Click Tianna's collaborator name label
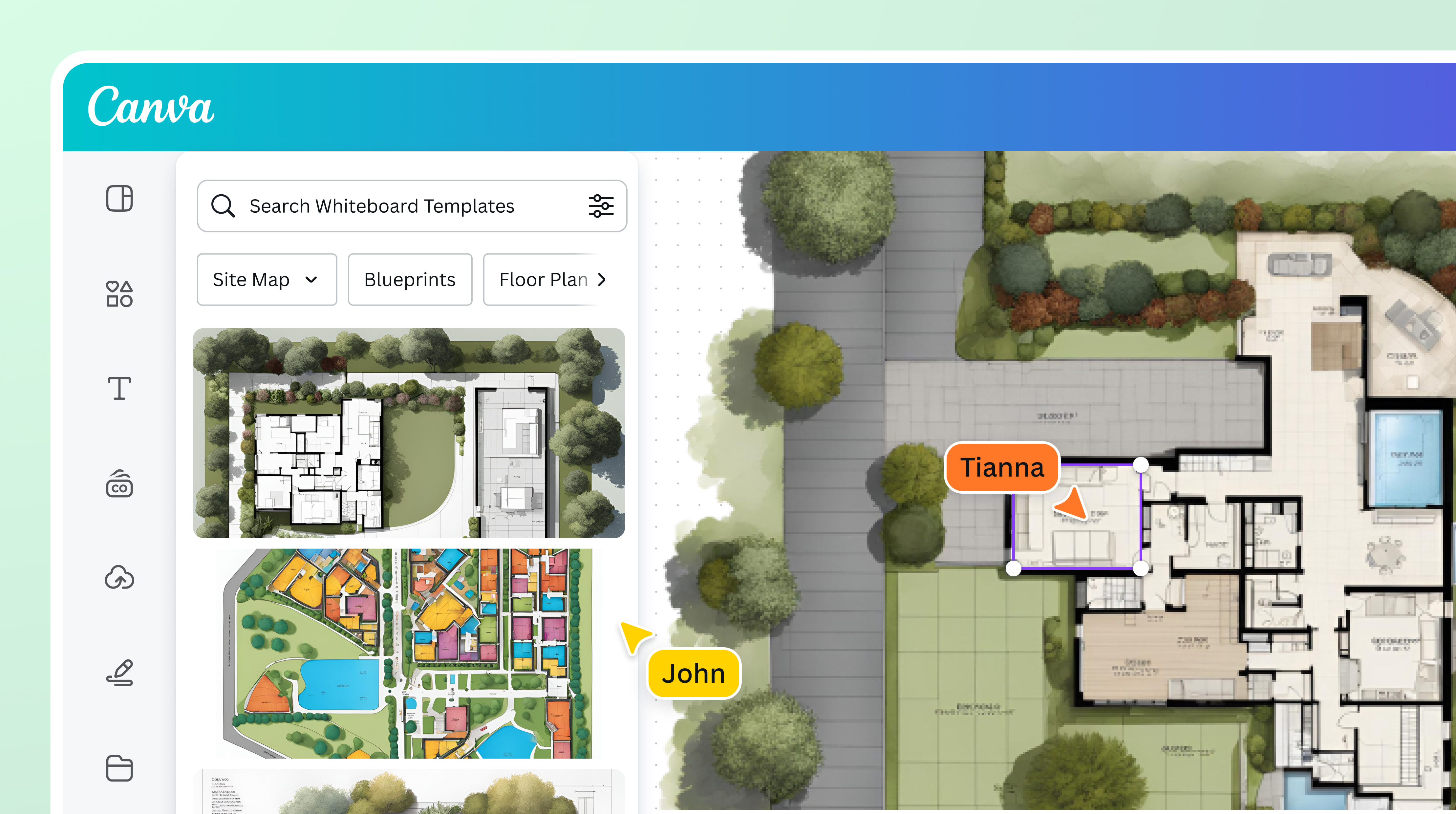The height and width of the screenshot is (814, 1456). pyautogui.click(x=1001, y=467)
